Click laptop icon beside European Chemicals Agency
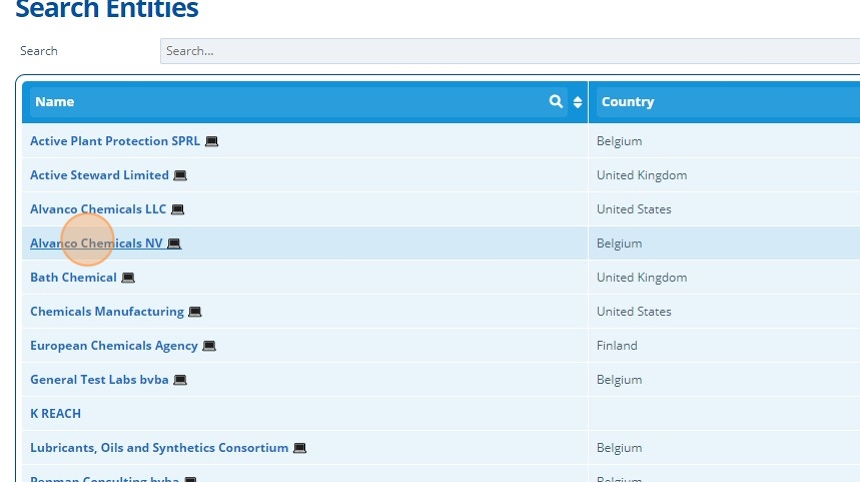Screen dimensions: 860x482 (x=209, y=346)
